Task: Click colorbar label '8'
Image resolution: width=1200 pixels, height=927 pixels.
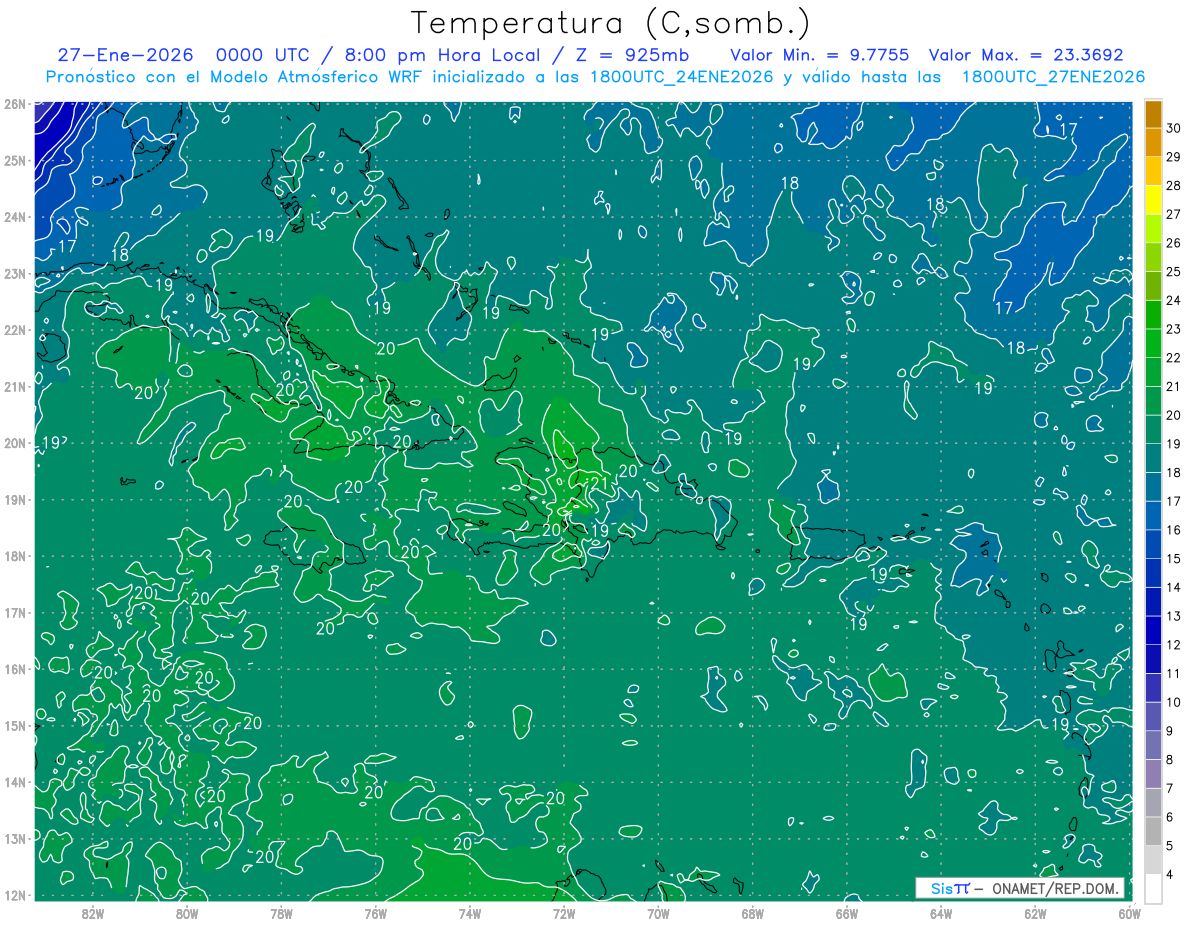Action: coord(1170,760)
